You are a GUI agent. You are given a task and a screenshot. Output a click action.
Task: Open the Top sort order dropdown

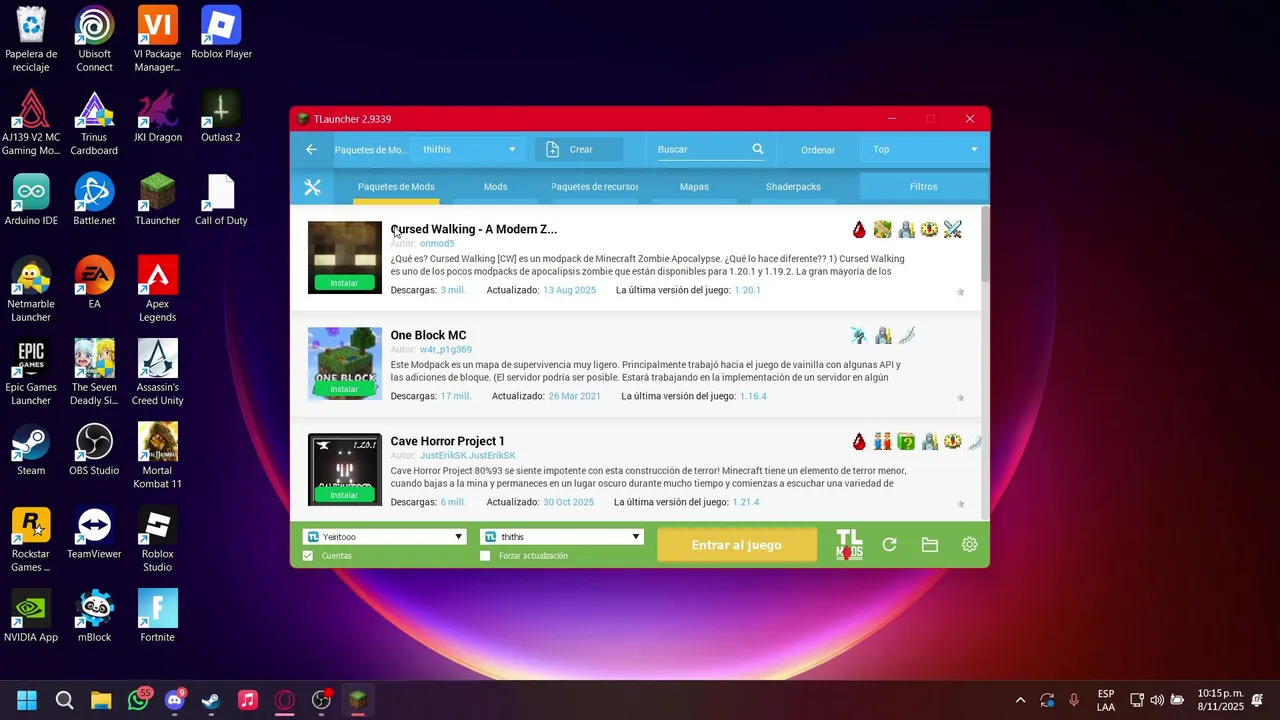click(924, 150)
